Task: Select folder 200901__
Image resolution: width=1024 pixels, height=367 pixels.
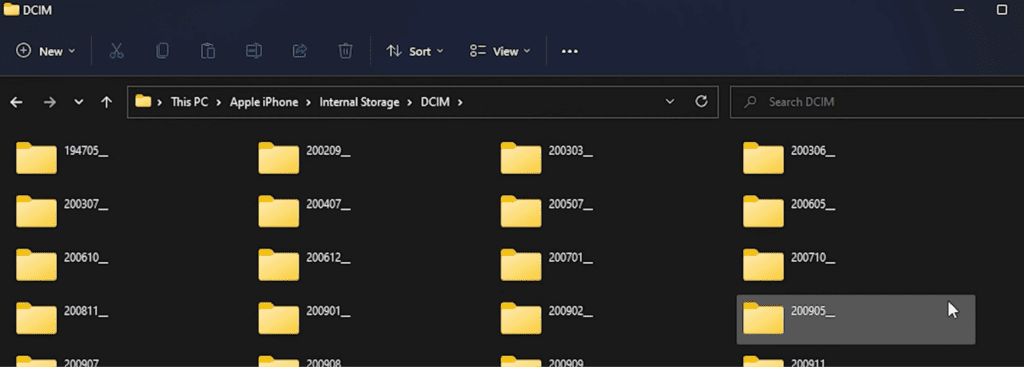Action: tap(304, 318)
